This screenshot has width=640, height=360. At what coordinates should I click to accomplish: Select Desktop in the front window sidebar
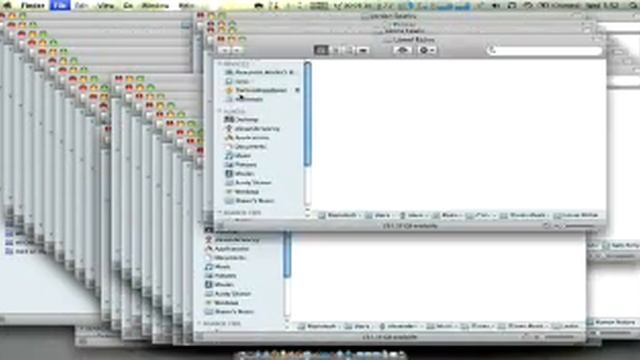coord(242,120)
